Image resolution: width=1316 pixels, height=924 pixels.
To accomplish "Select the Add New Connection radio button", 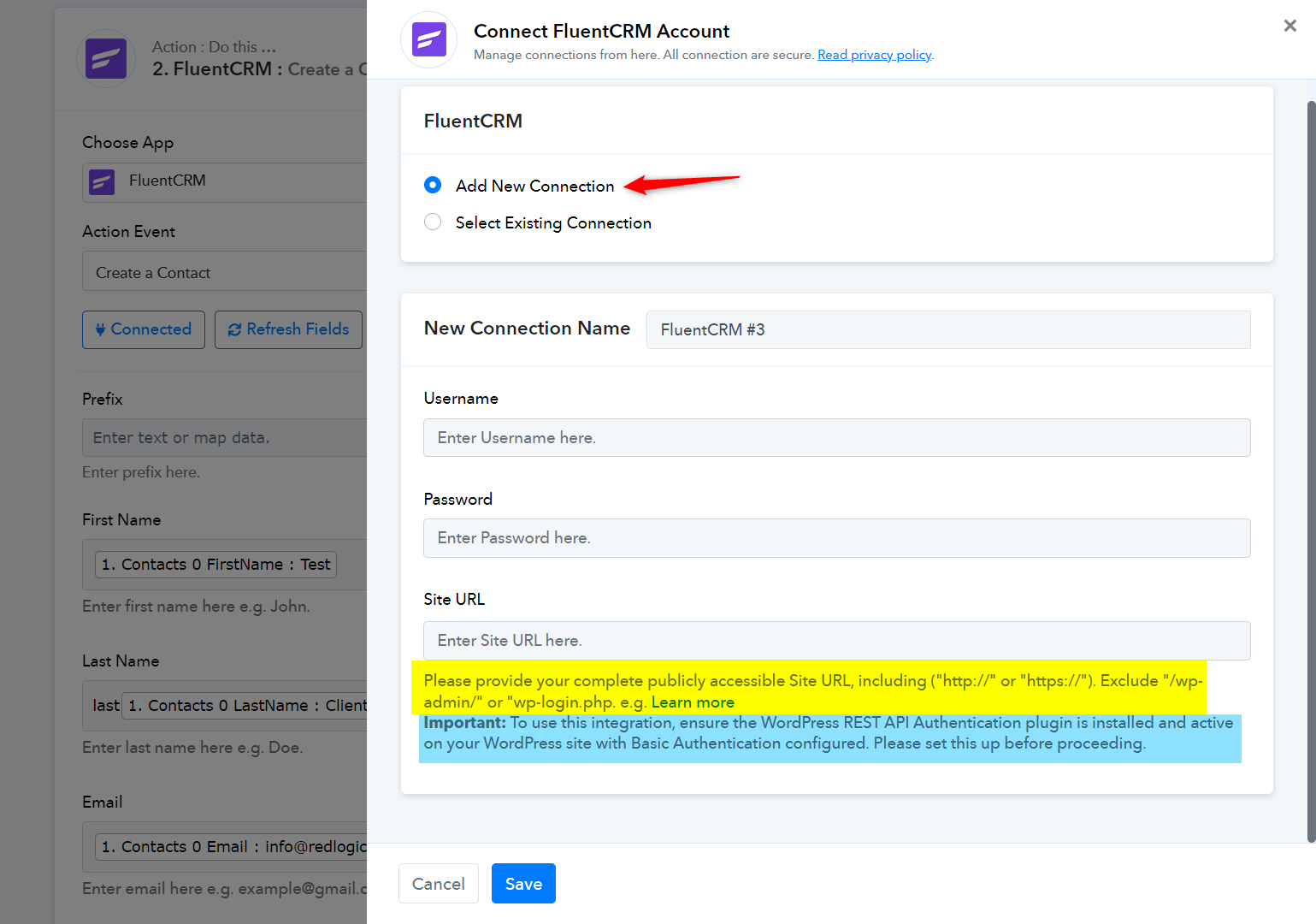I will (433, 185).
